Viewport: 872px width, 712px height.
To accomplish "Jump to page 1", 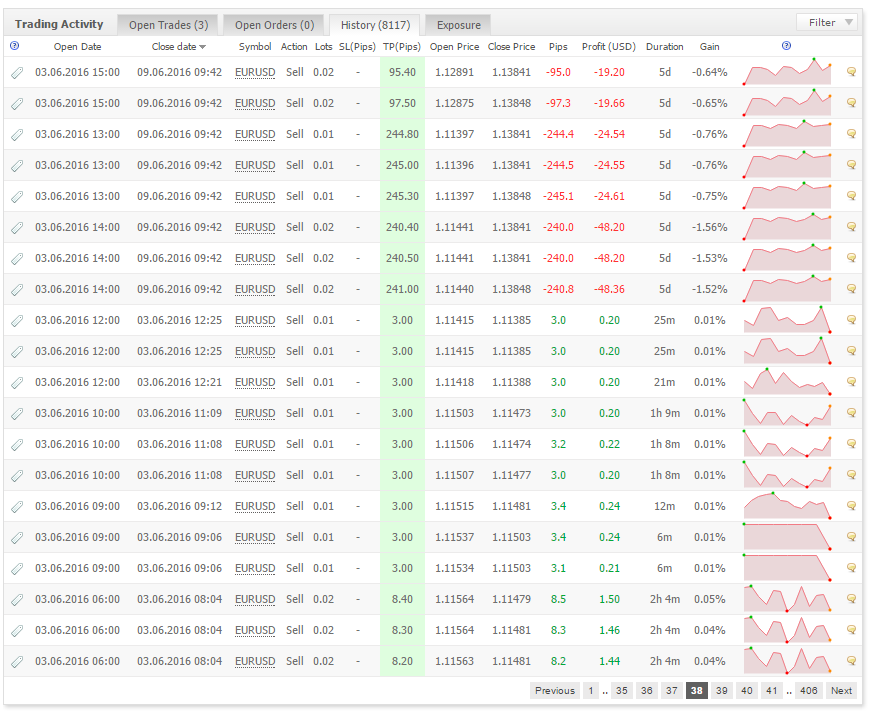I will tap(591, 690).
